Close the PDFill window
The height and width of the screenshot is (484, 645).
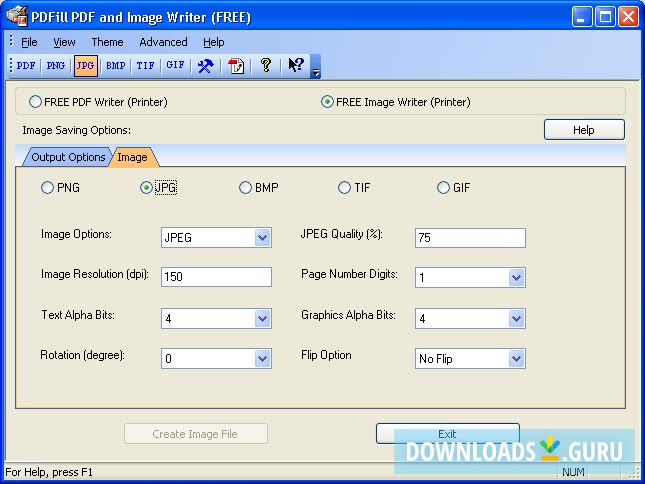[629, 17]
